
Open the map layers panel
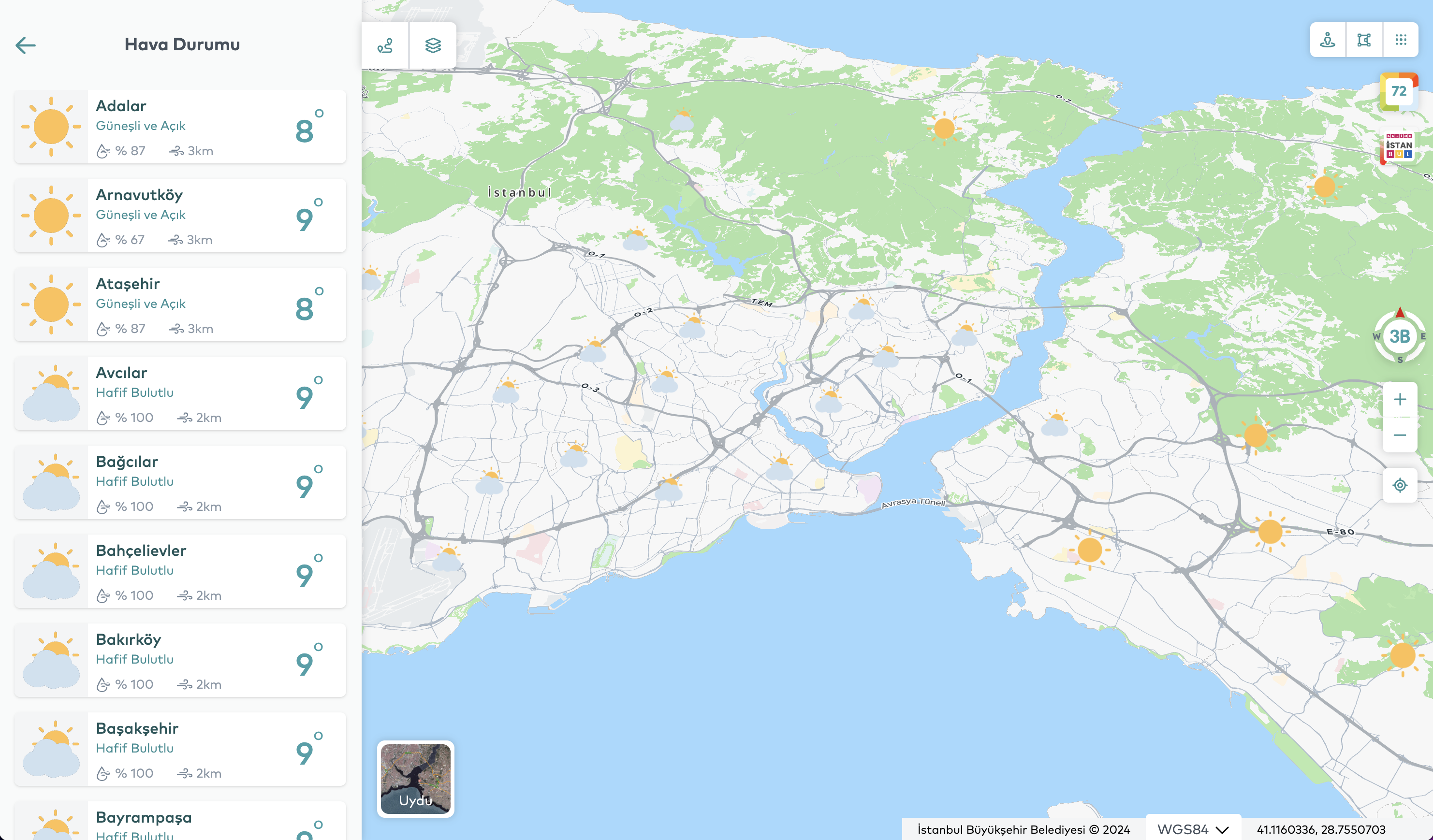coord(433,45)
